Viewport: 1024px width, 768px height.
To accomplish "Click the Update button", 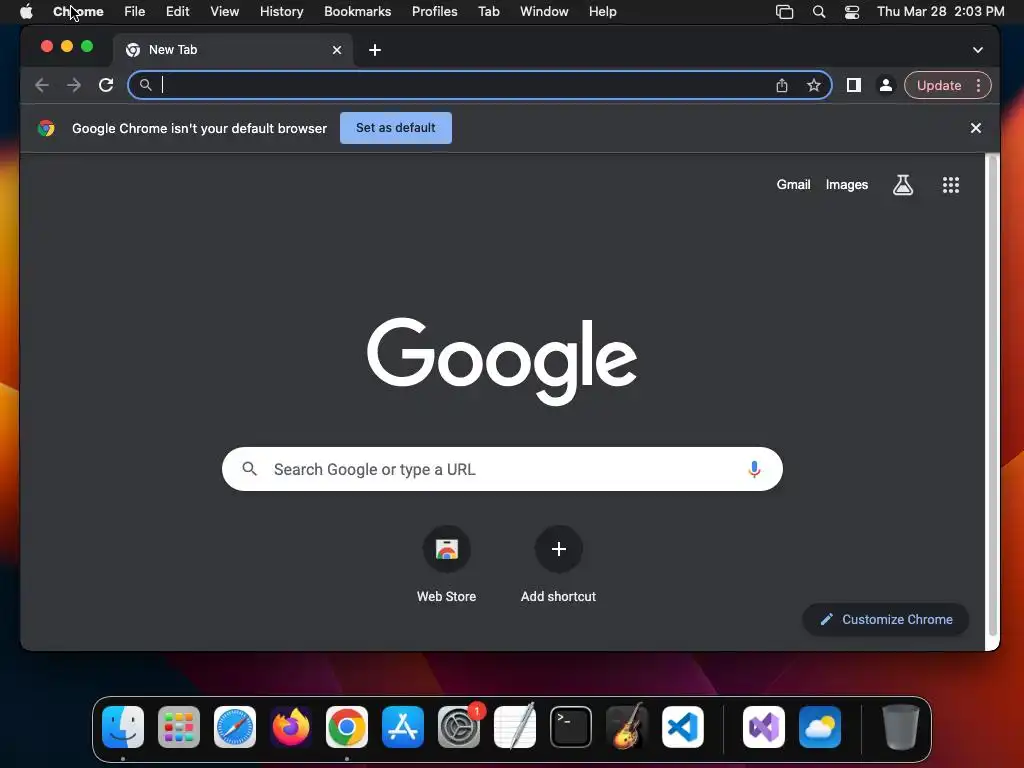I will [938, 85].
